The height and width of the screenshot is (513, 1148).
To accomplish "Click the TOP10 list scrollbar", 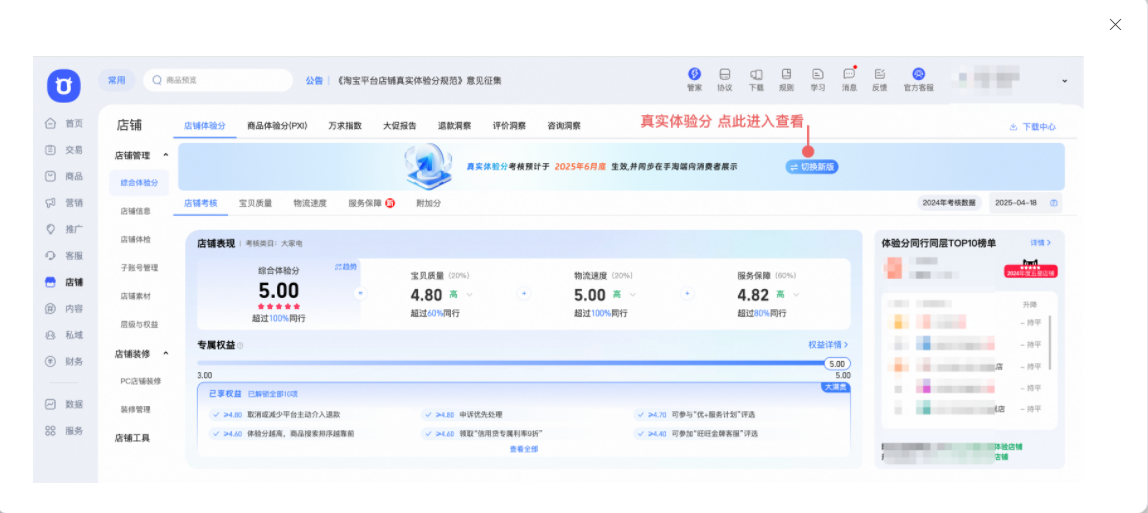I will [1050, 342].
